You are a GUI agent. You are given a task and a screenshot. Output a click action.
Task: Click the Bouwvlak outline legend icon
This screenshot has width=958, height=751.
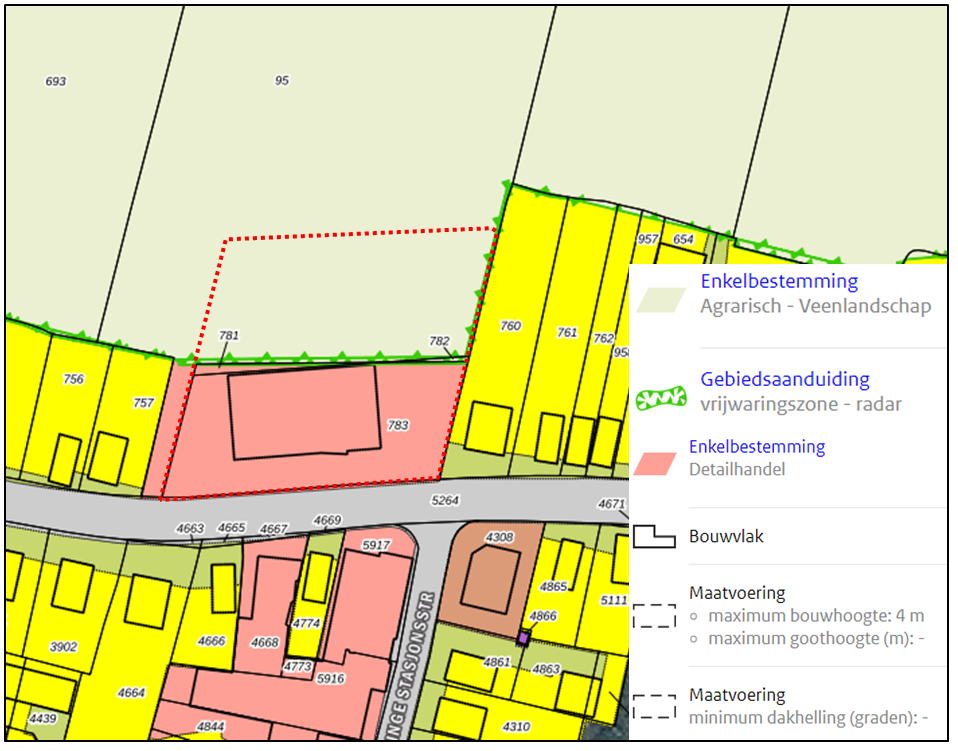tap(654, 537)
